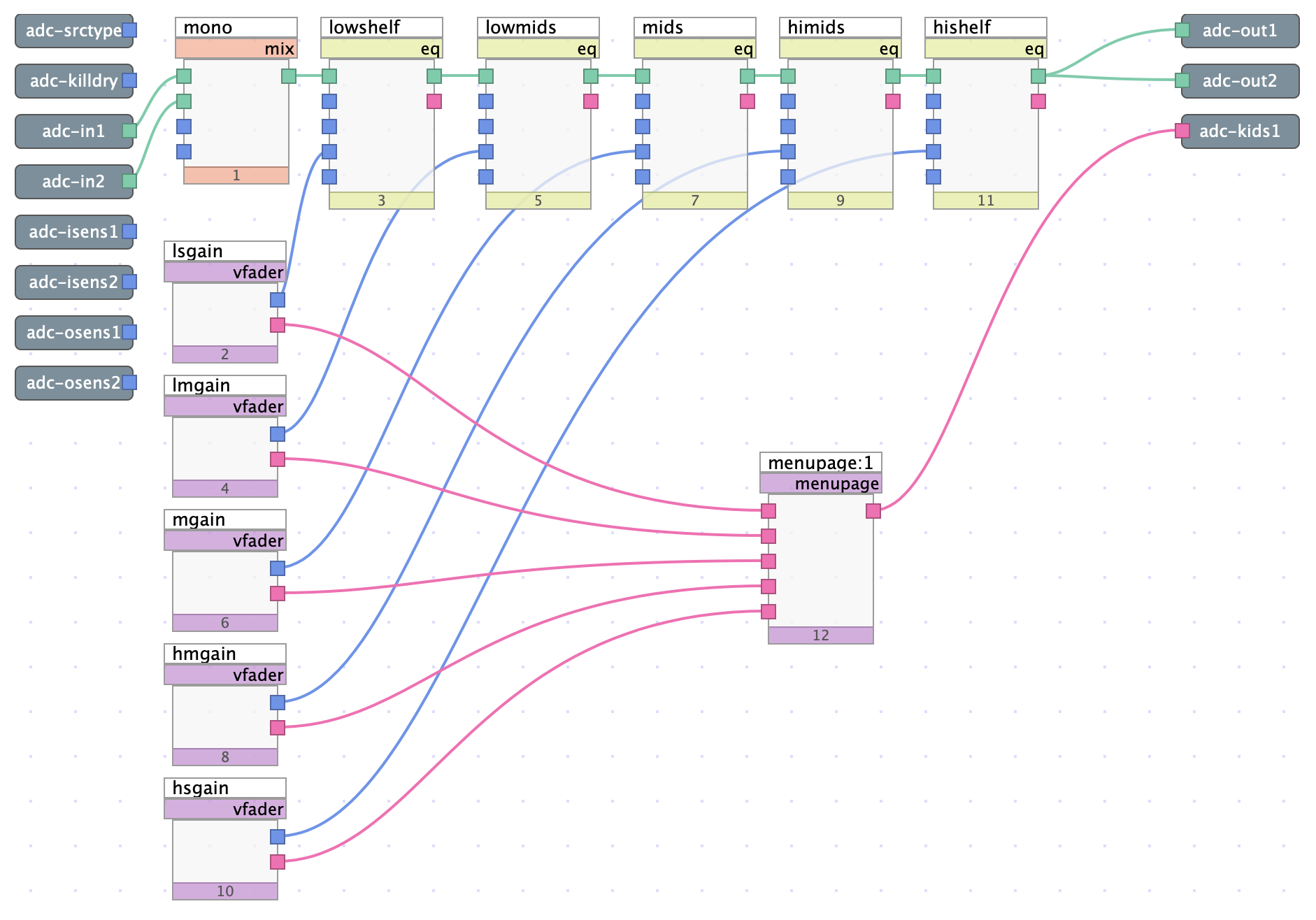
Task: Select the lowmids node title
Action: coord(538,27)
